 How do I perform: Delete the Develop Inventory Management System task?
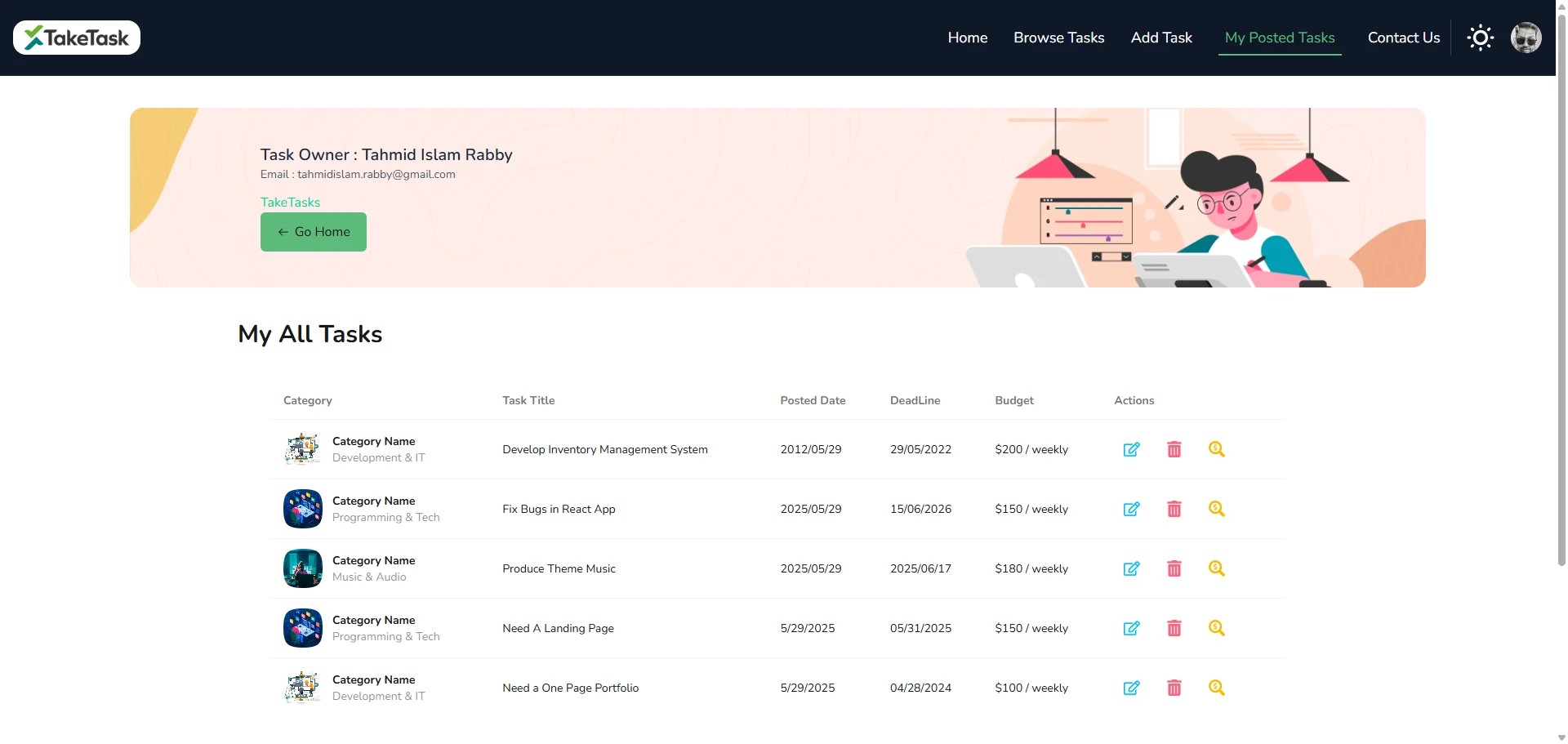point(1174,449)
